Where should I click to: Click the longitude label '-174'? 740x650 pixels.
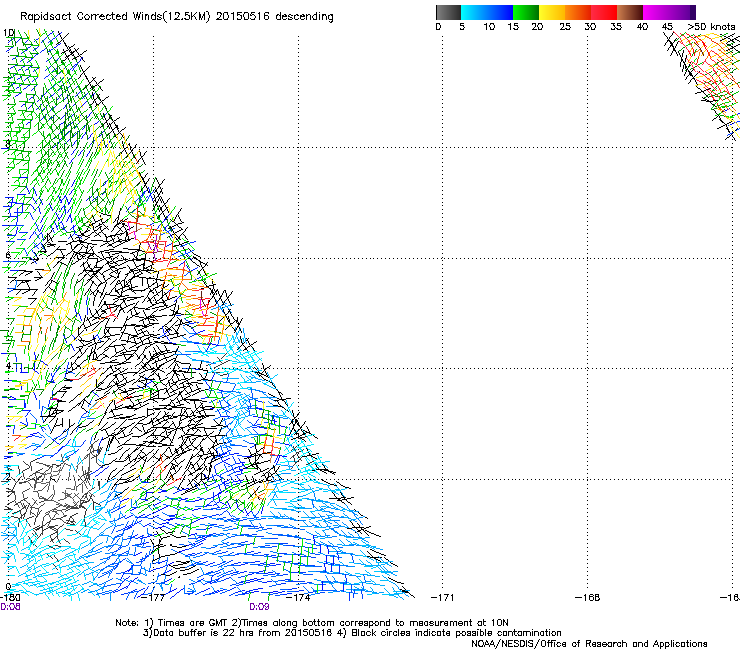click(x=299, y=598)
